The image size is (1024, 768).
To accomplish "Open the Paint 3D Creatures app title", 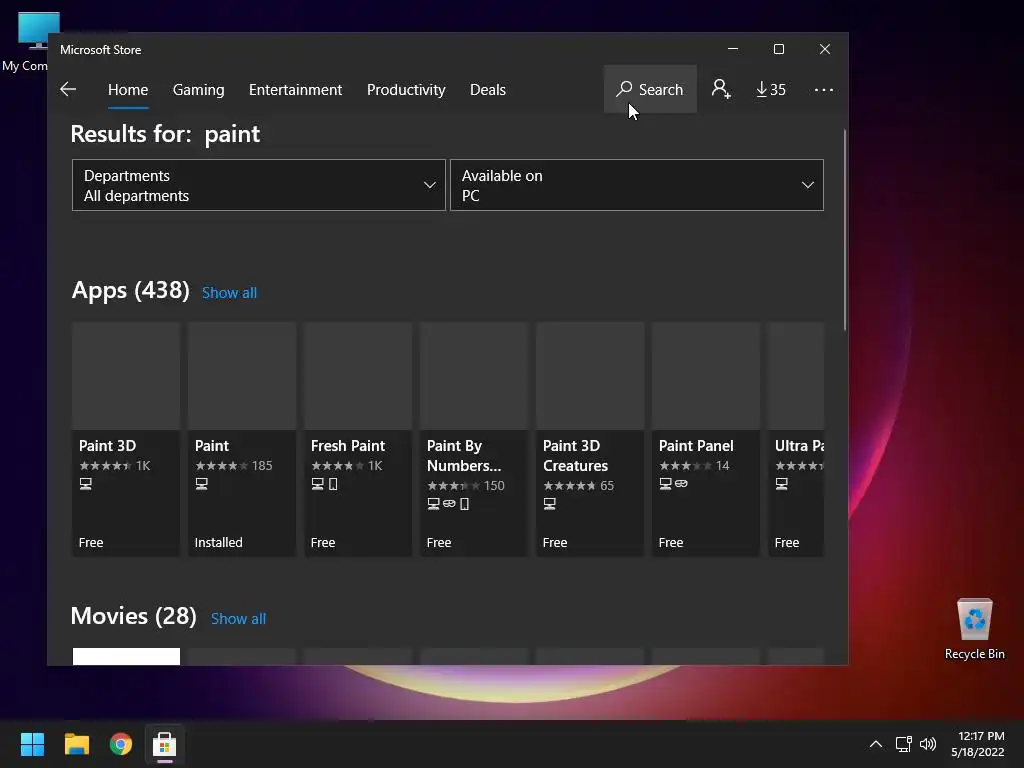I will point(575,456).
